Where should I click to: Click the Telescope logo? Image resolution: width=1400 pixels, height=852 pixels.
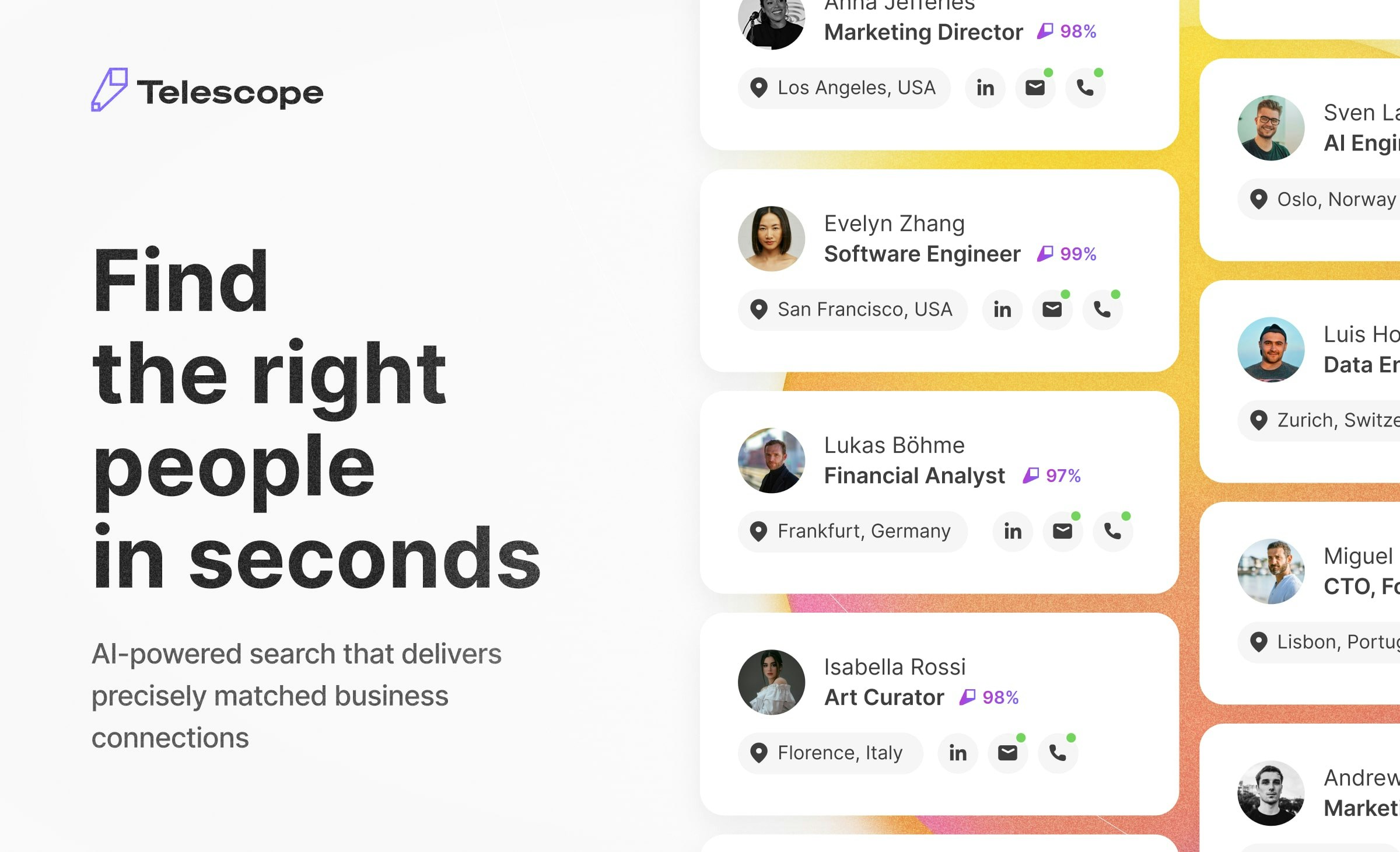[x=207, y=90]
